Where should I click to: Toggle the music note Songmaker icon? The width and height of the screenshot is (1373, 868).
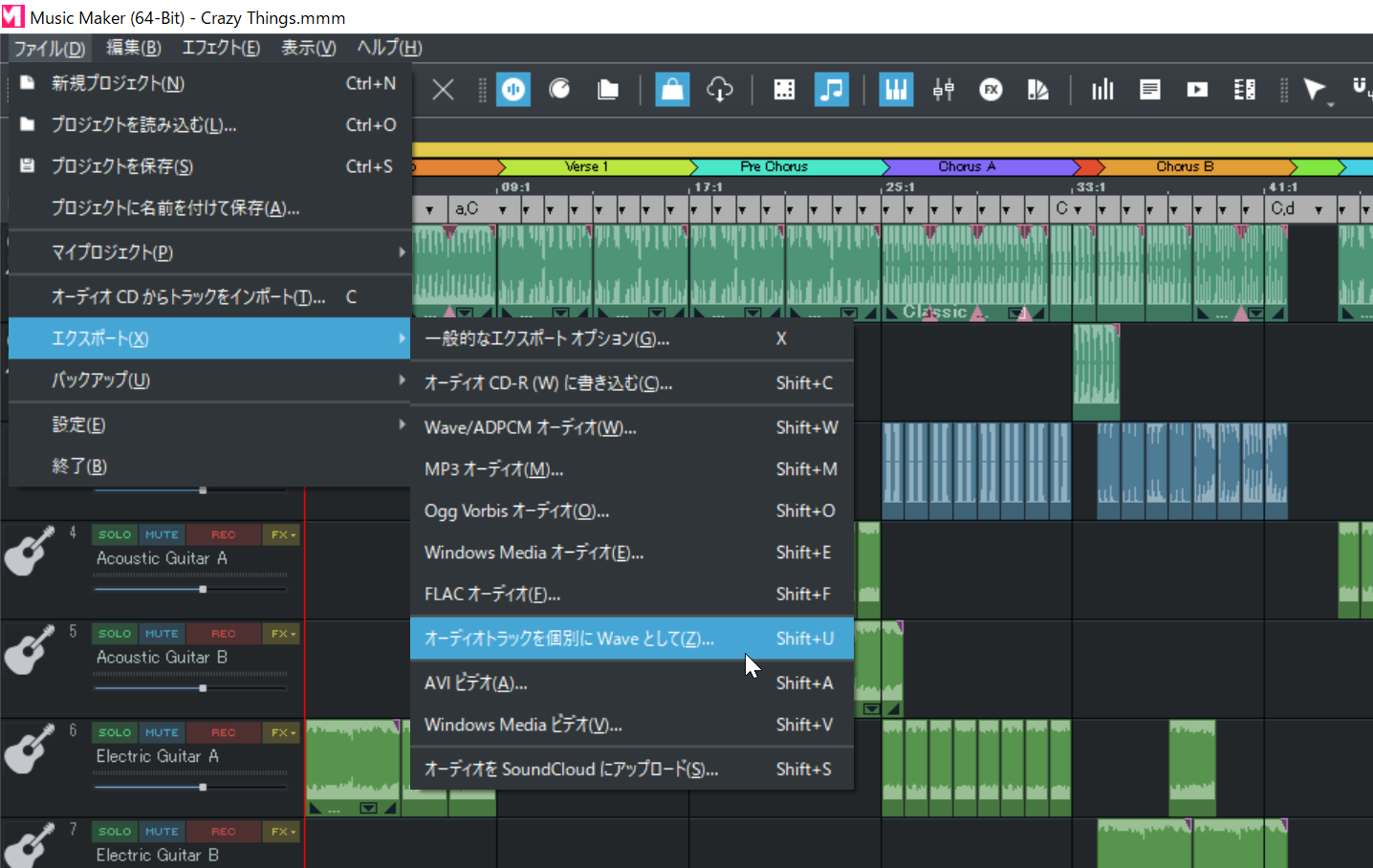832,90
